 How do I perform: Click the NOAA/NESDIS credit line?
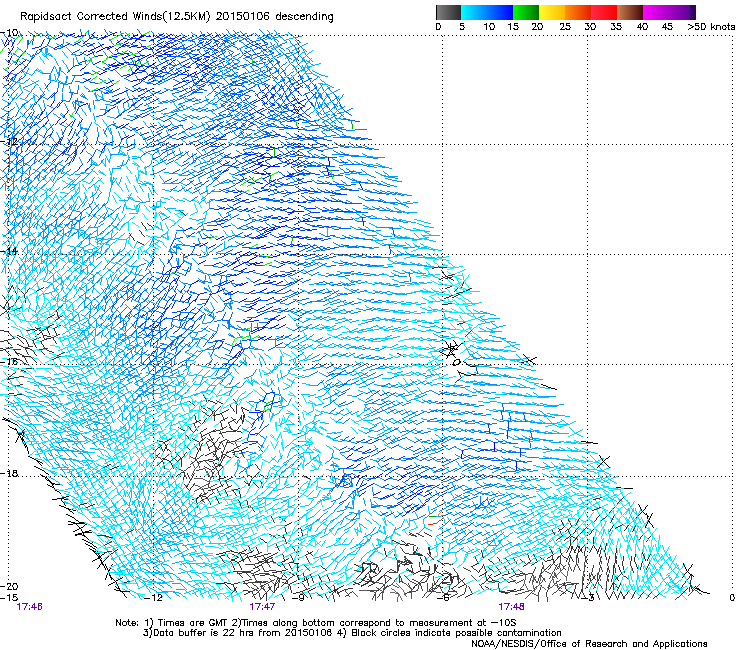[589, 644]
